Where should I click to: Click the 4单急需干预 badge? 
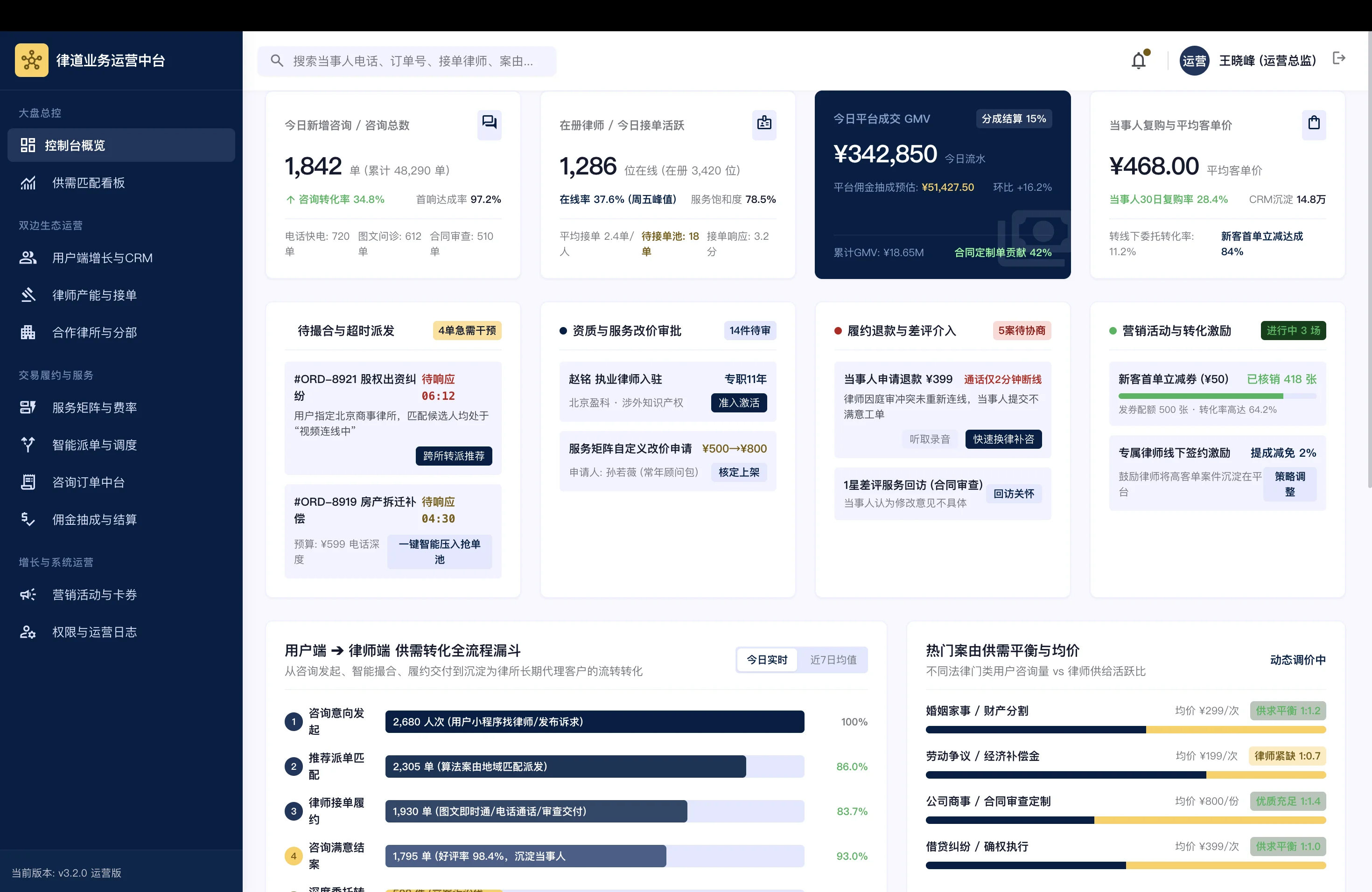point(467,331)
